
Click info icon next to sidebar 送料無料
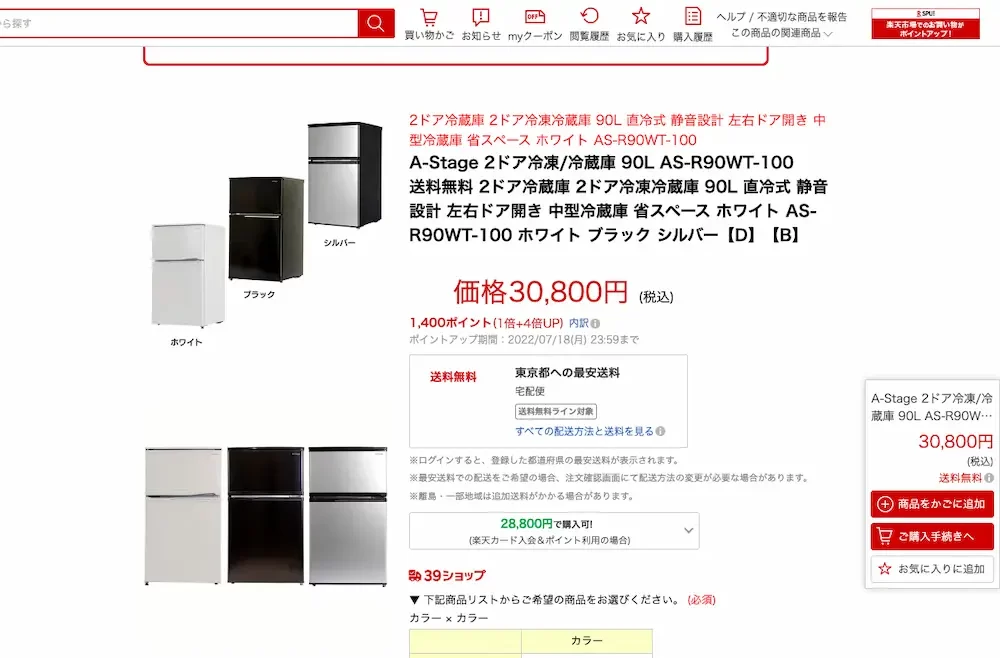click(989, 478)
